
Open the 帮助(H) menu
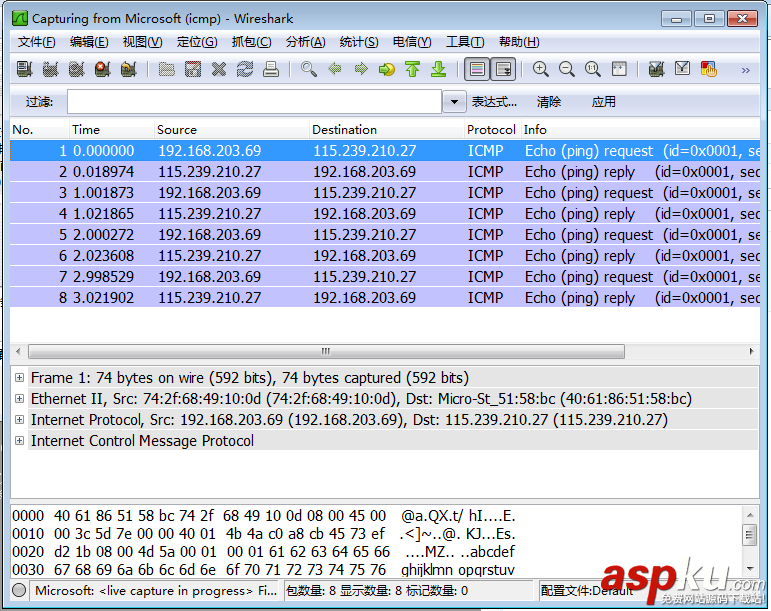[519, 42]
